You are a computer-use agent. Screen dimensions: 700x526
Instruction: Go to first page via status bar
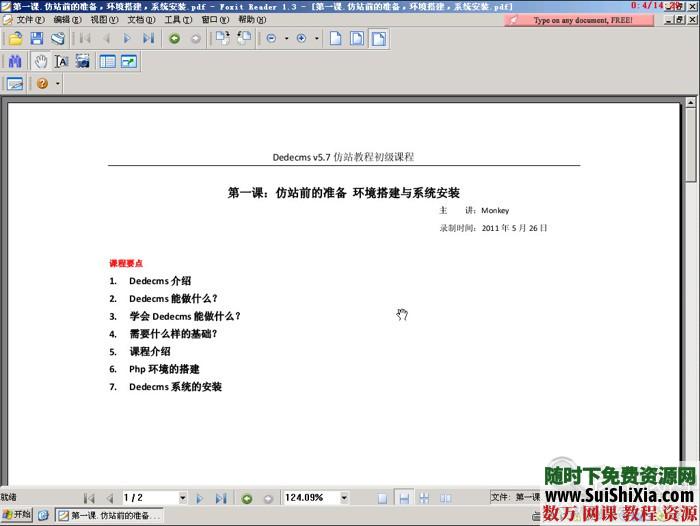coord(89,498)
